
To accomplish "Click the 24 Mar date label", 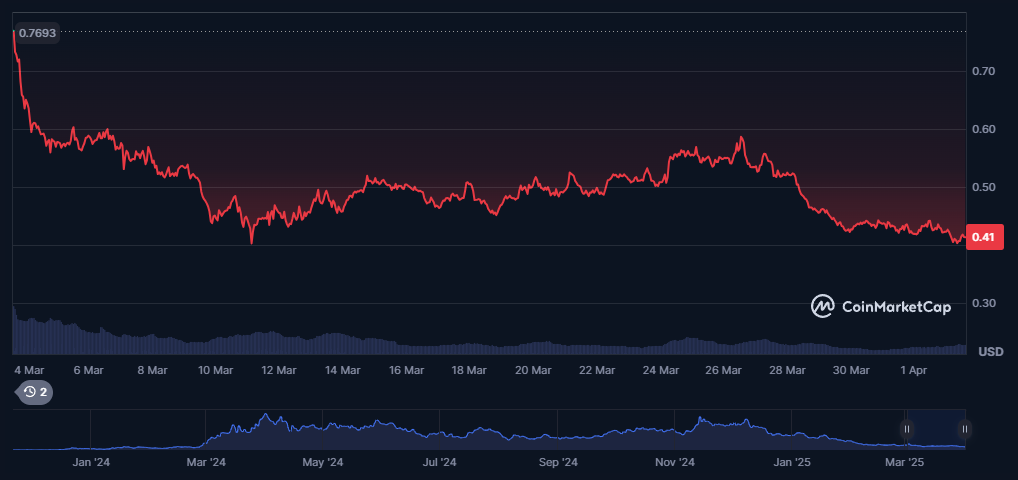I will click(x=660, y=370).
